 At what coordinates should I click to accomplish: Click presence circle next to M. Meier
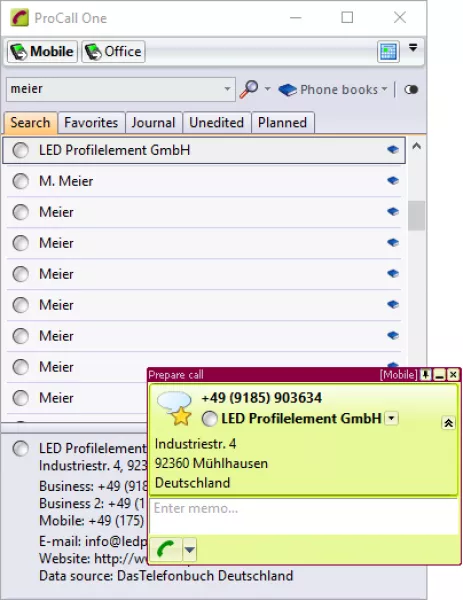click(21, 181)
